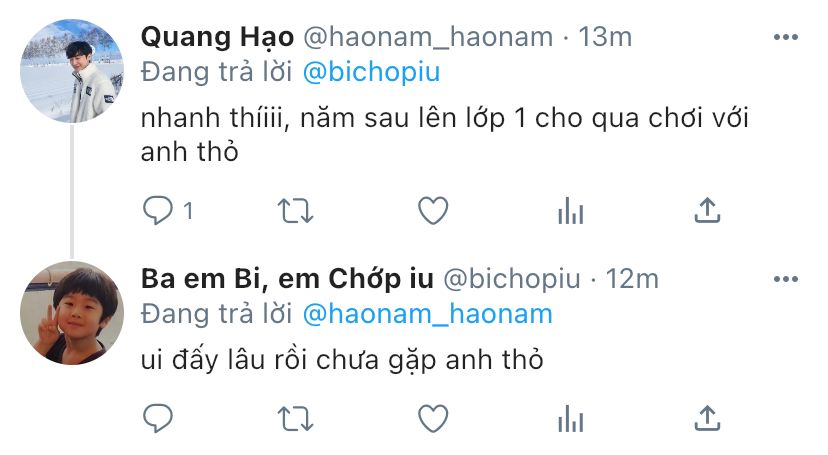This screenshot has width=828, height=455.
Task: View analytics for @bichopiu's tweet
Action: pos(571,419)
